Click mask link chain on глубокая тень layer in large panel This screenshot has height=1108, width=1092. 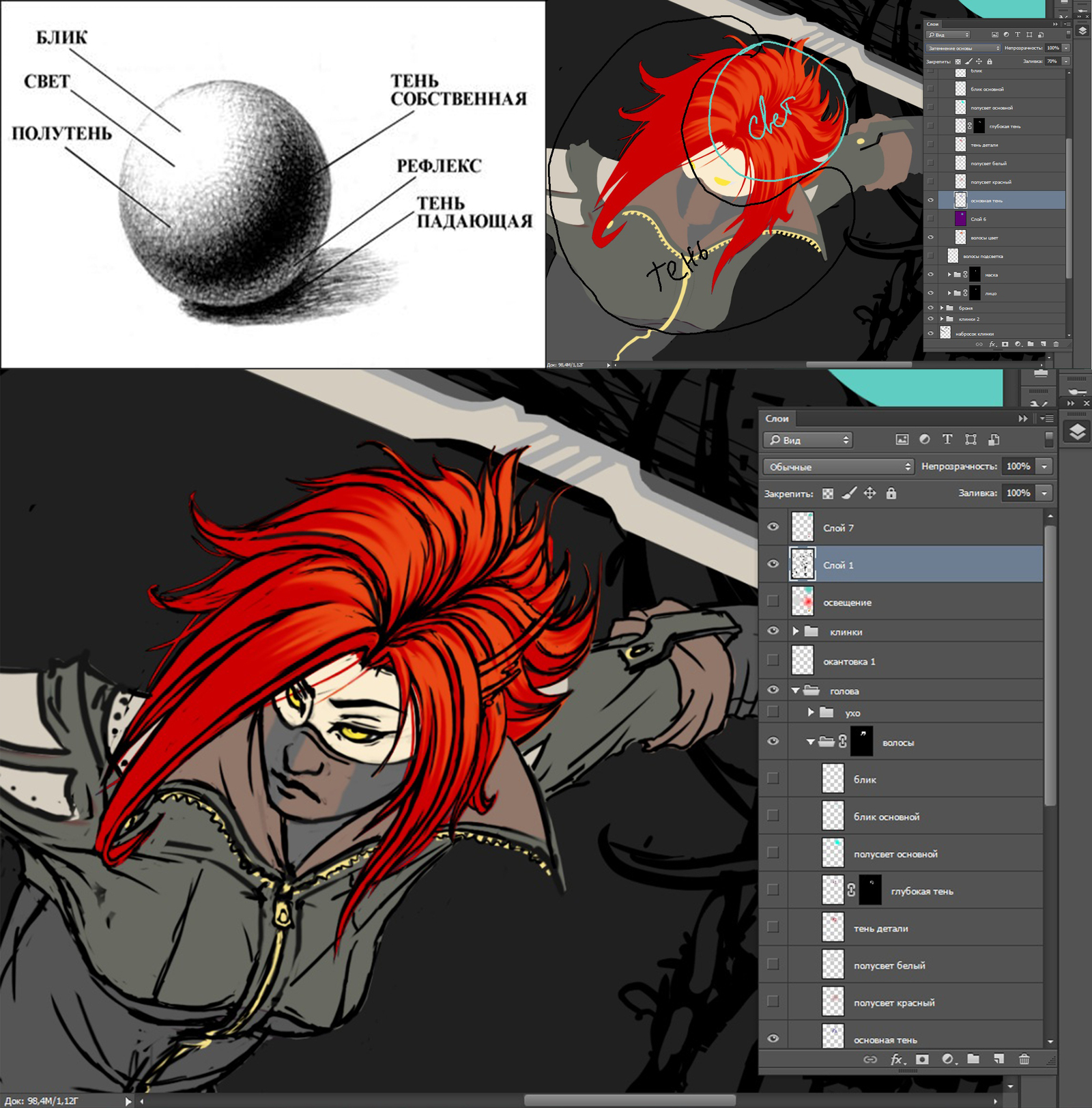tap(851, 890)
